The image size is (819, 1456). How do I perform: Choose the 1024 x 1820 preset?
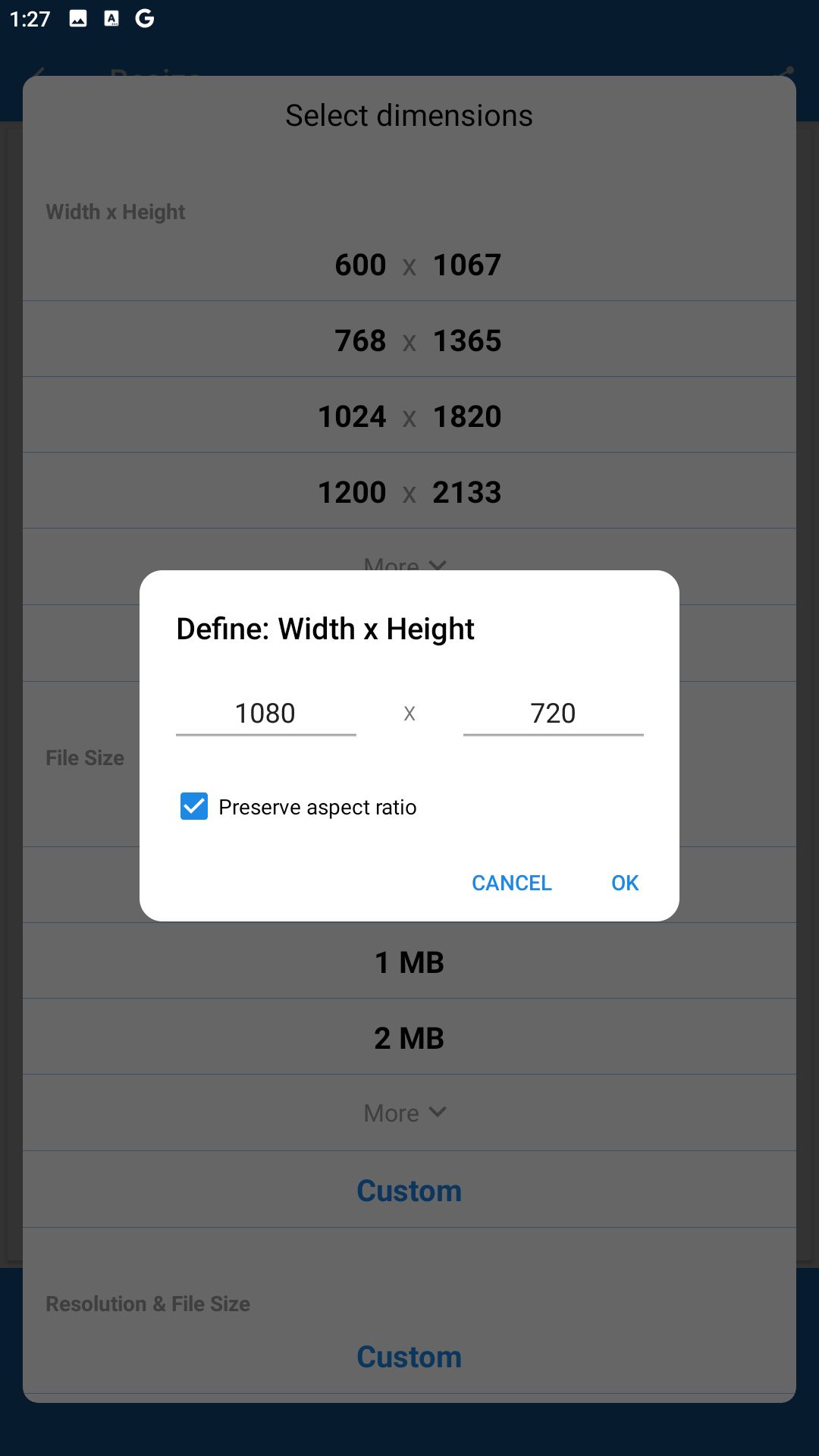click(x=409, y=416)
